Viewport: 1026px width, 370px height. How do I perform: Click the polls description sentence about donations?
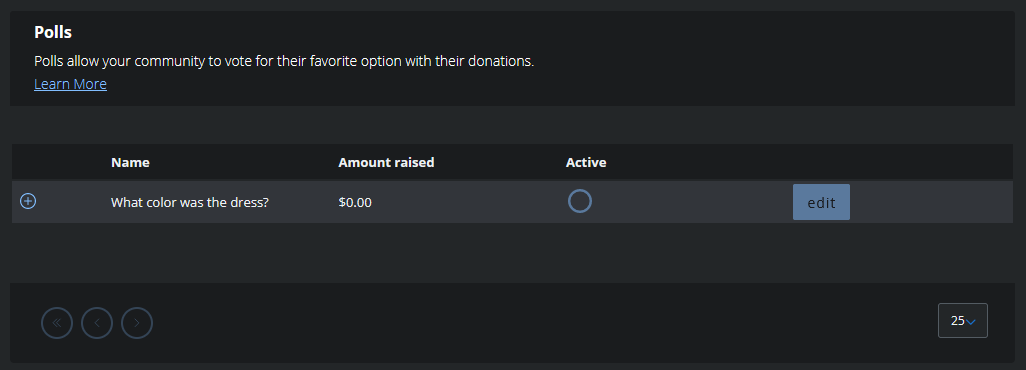click(x=284, y=62)
